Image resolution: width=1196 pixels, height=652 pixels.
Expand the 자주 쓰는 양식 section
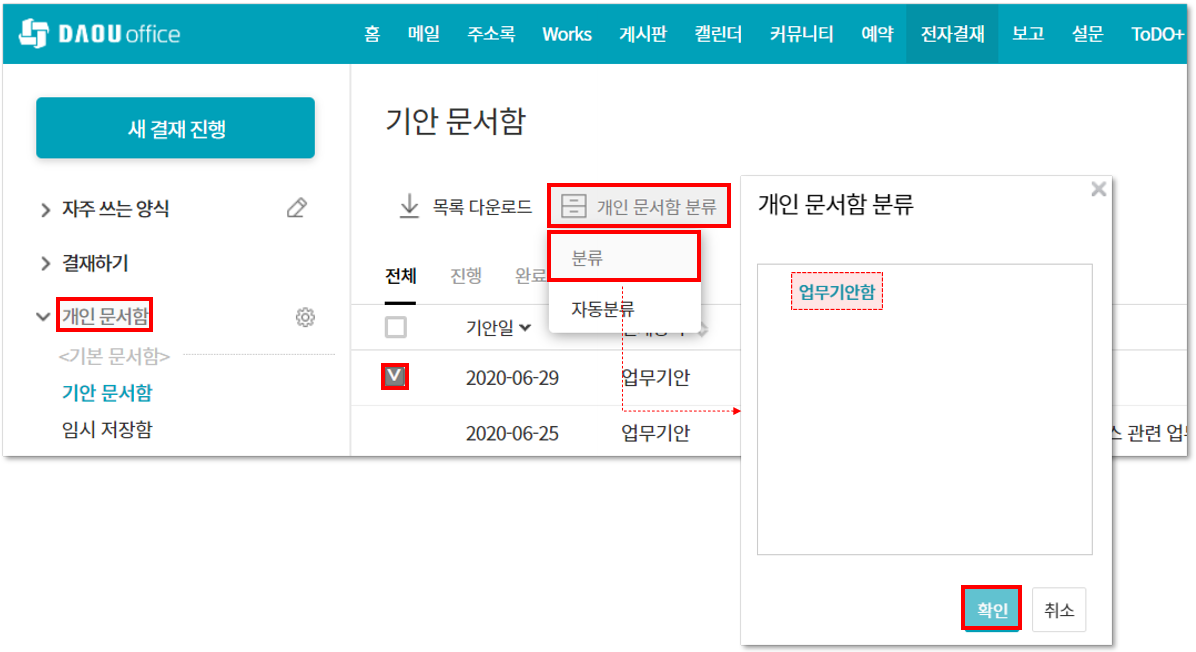(45, 209)
